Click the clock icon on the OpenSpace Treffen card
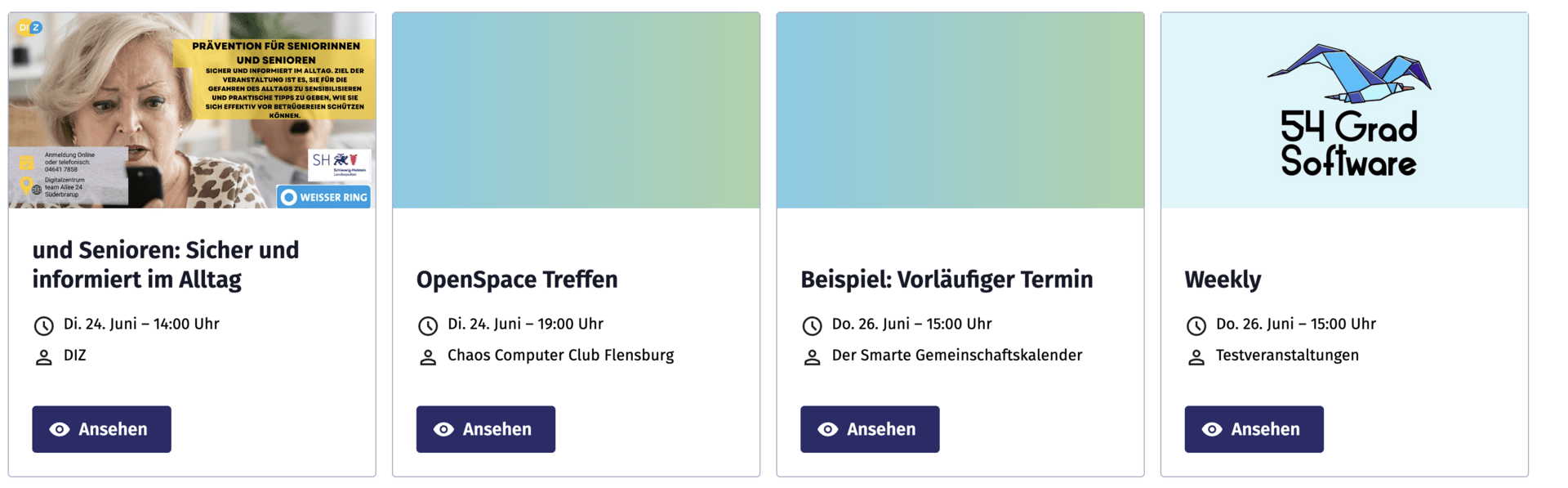Viewport: 1568px width, 488px height. (428, 326)
